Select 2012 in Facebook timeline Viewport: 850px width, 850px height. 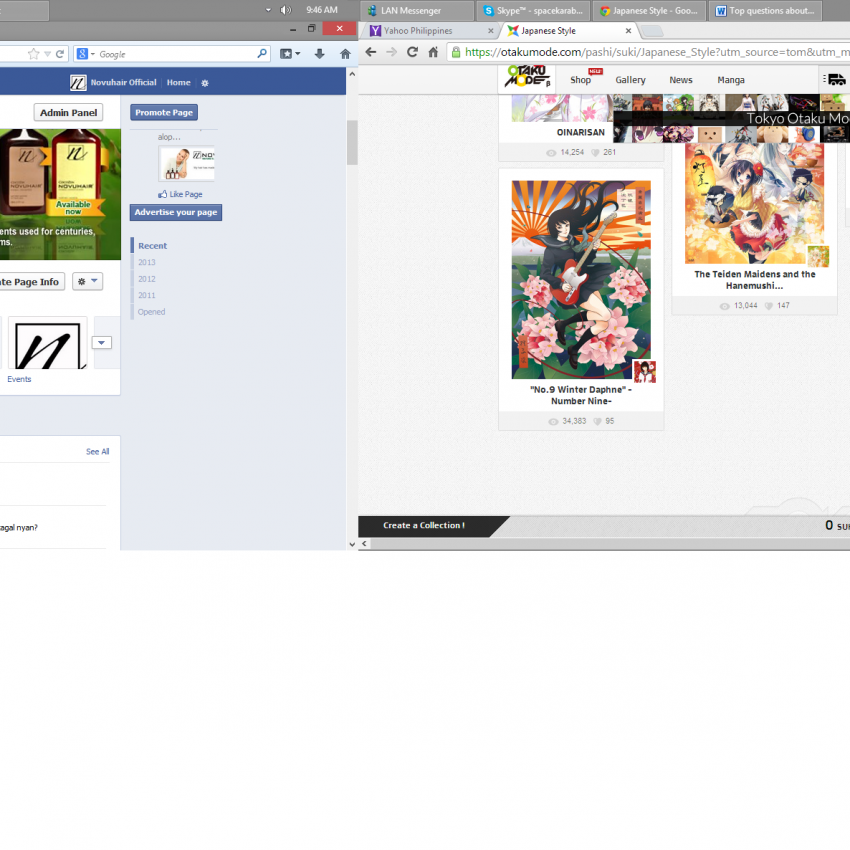(x=146, y=279)
